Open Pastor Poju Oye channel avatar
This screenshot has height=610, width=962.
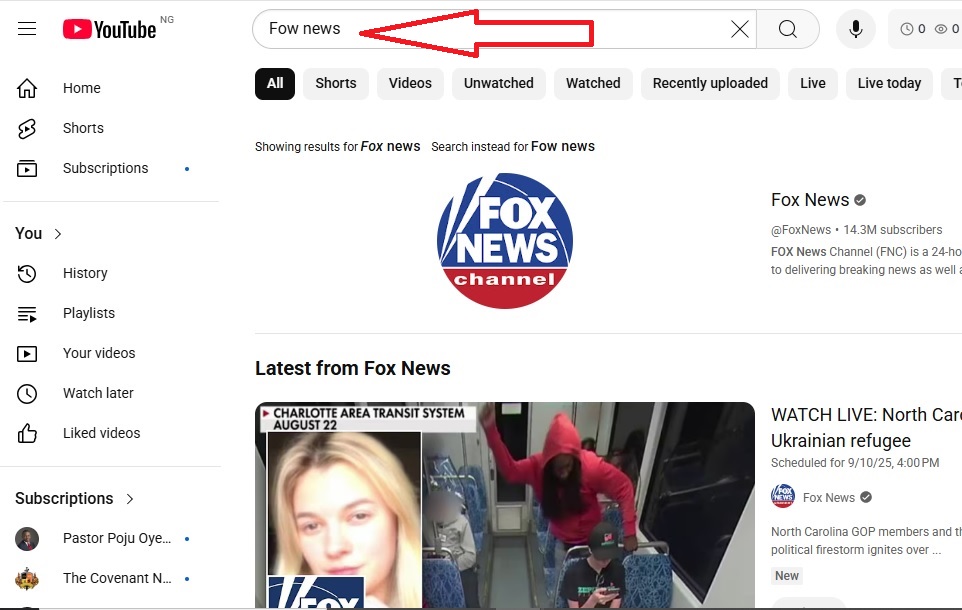coord(27,539)
